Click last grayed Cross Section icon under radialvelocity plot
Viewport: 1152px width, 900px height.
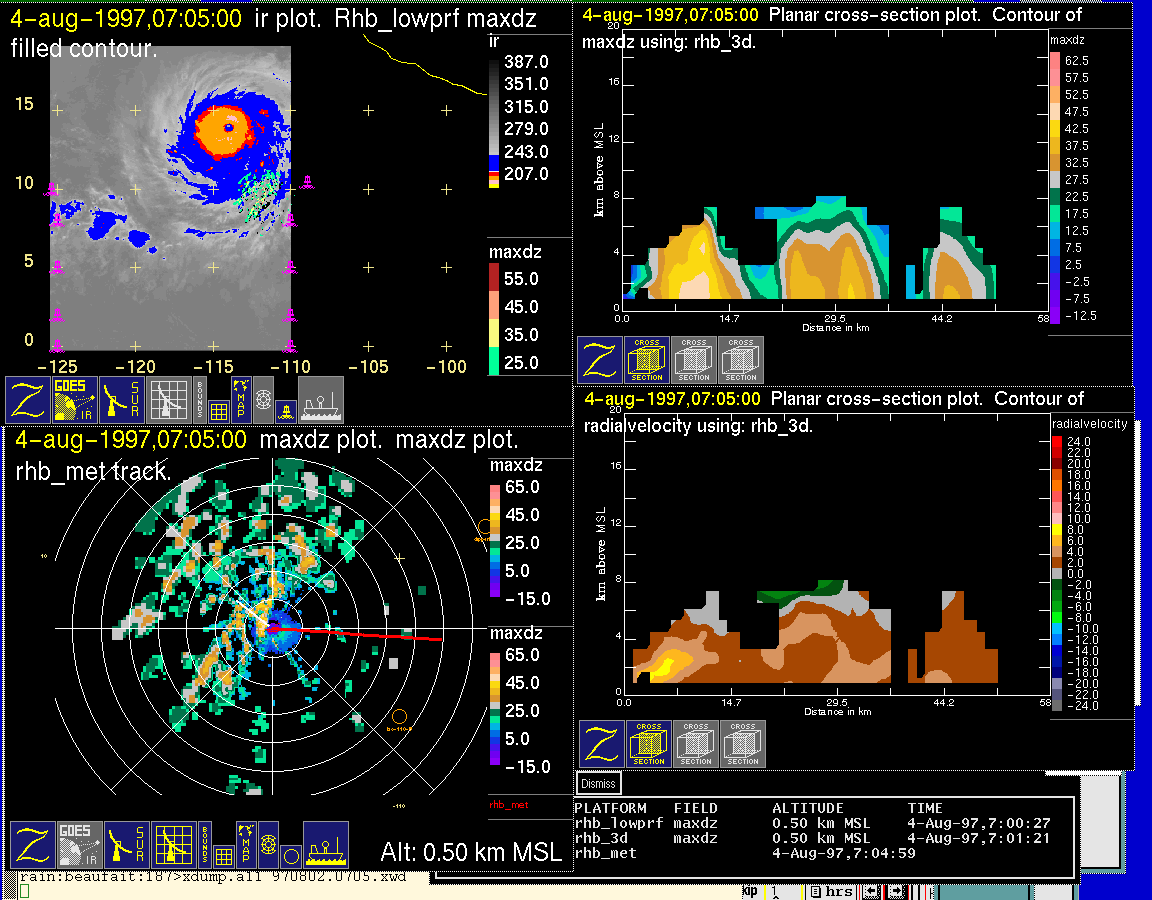pyautogui.click(x=742, y=744)
